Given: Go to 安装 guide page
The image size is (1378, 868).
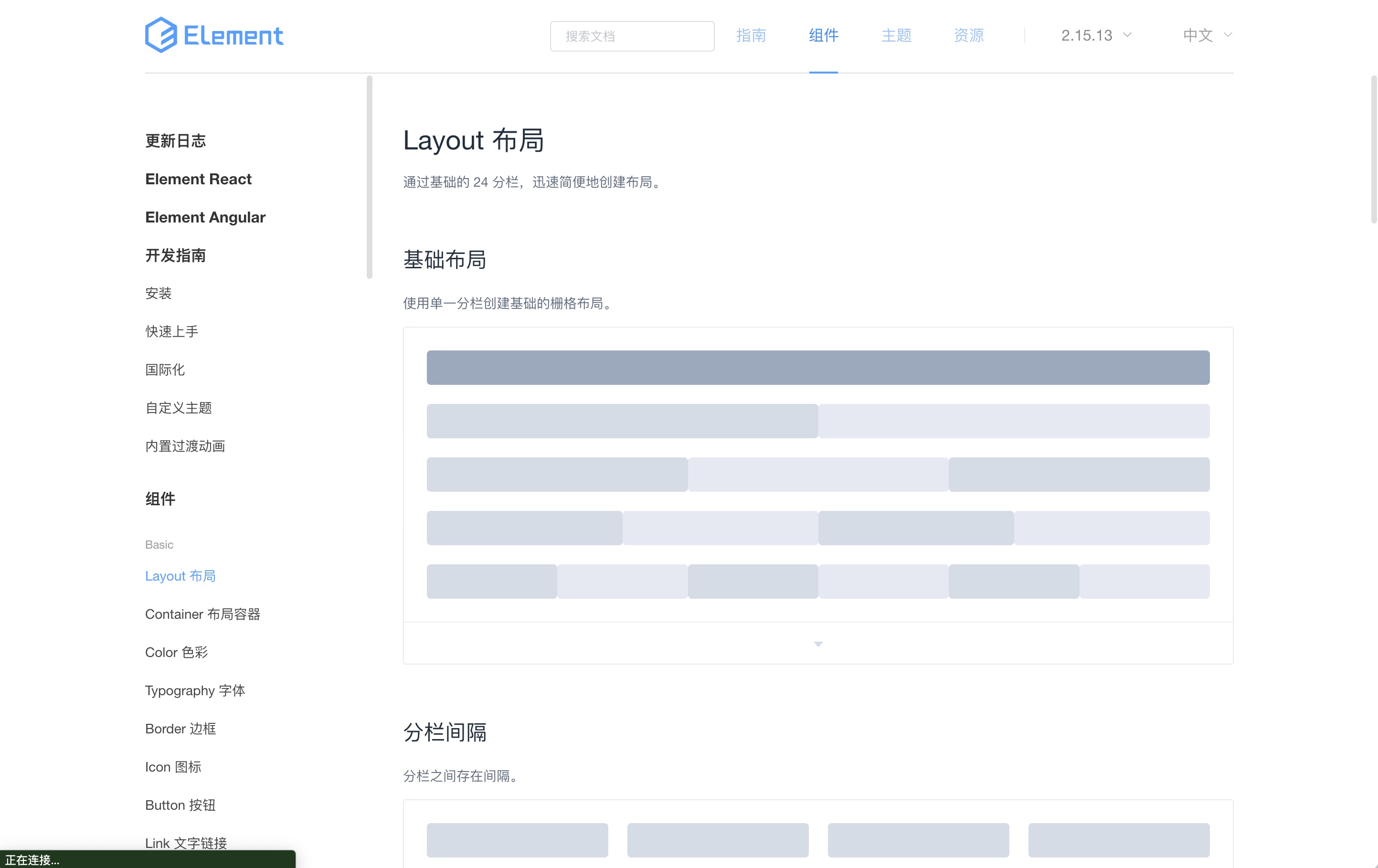Looking at the screenshot, I should 159,294.
